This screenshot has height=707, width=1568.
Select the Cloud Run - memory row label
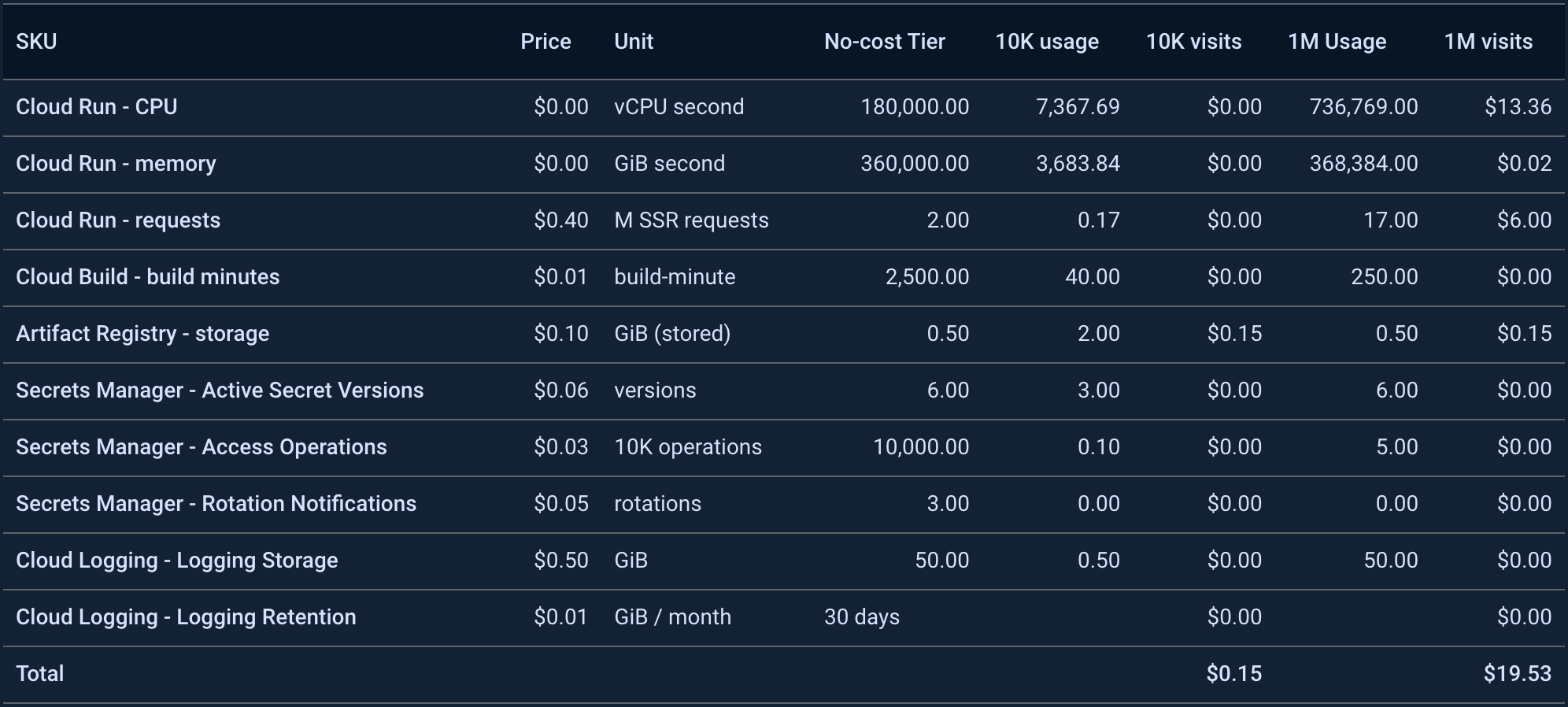pyautogui.click(x=116, y=164)
